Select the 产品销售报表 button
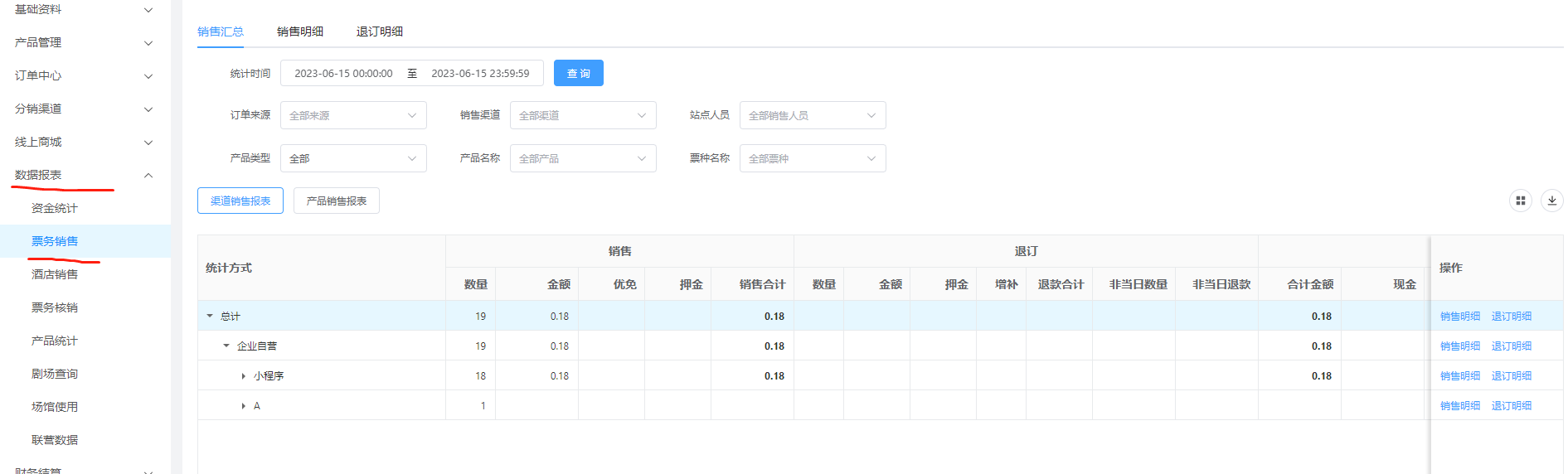Screen dimensions: 1568x474 point(336,201)
